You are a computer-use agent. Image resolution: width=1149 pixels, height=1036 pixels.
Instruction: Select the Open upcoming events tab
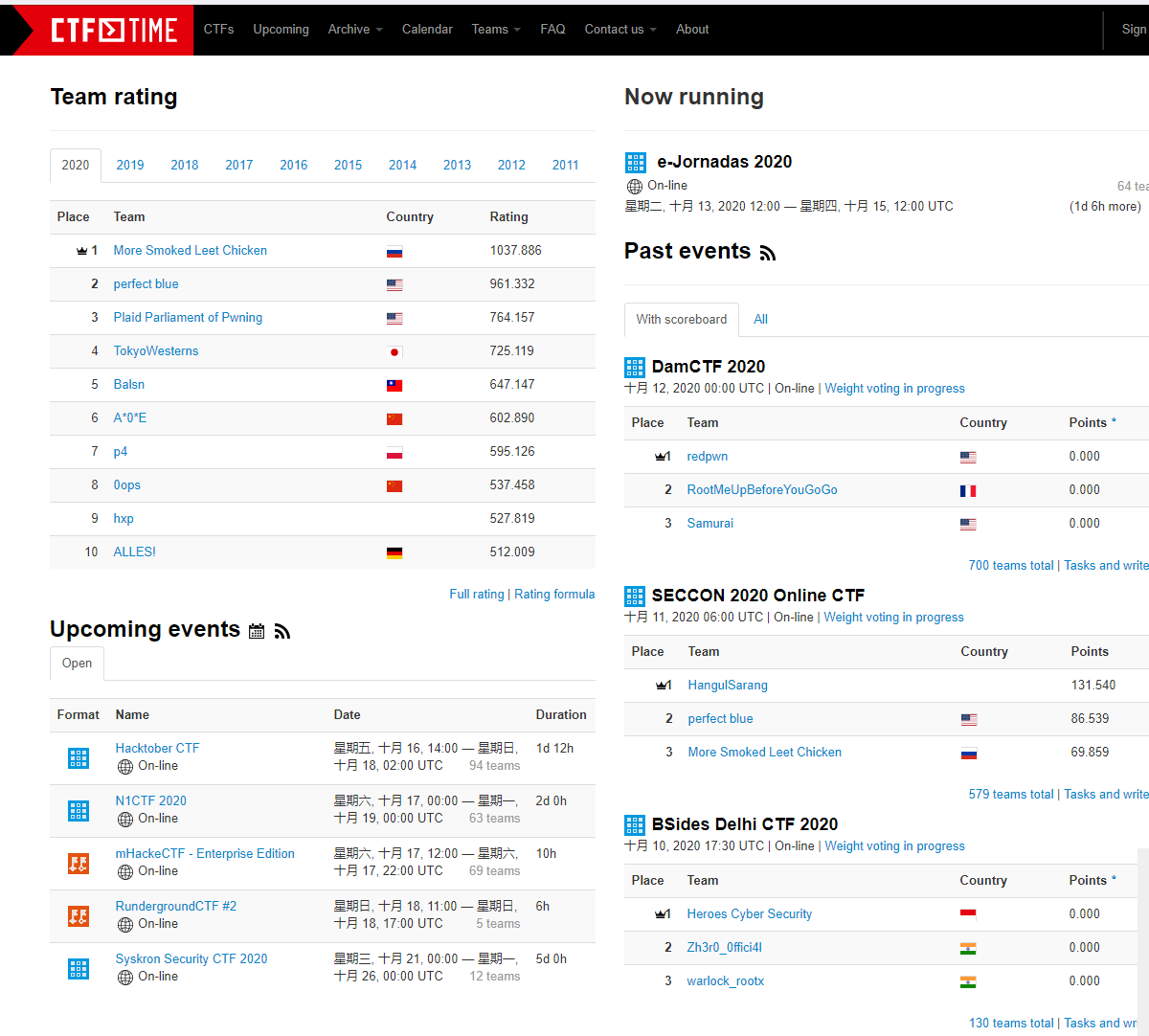[78, 664]
